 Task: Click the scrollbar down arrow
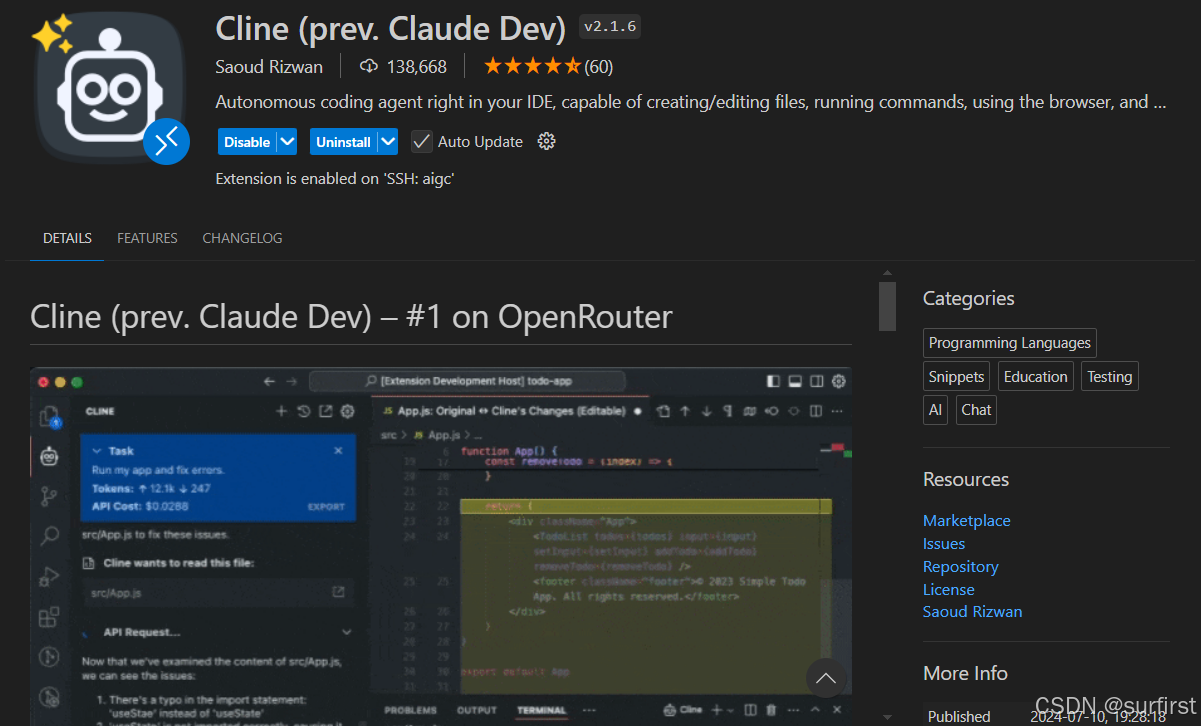(887, 717)
